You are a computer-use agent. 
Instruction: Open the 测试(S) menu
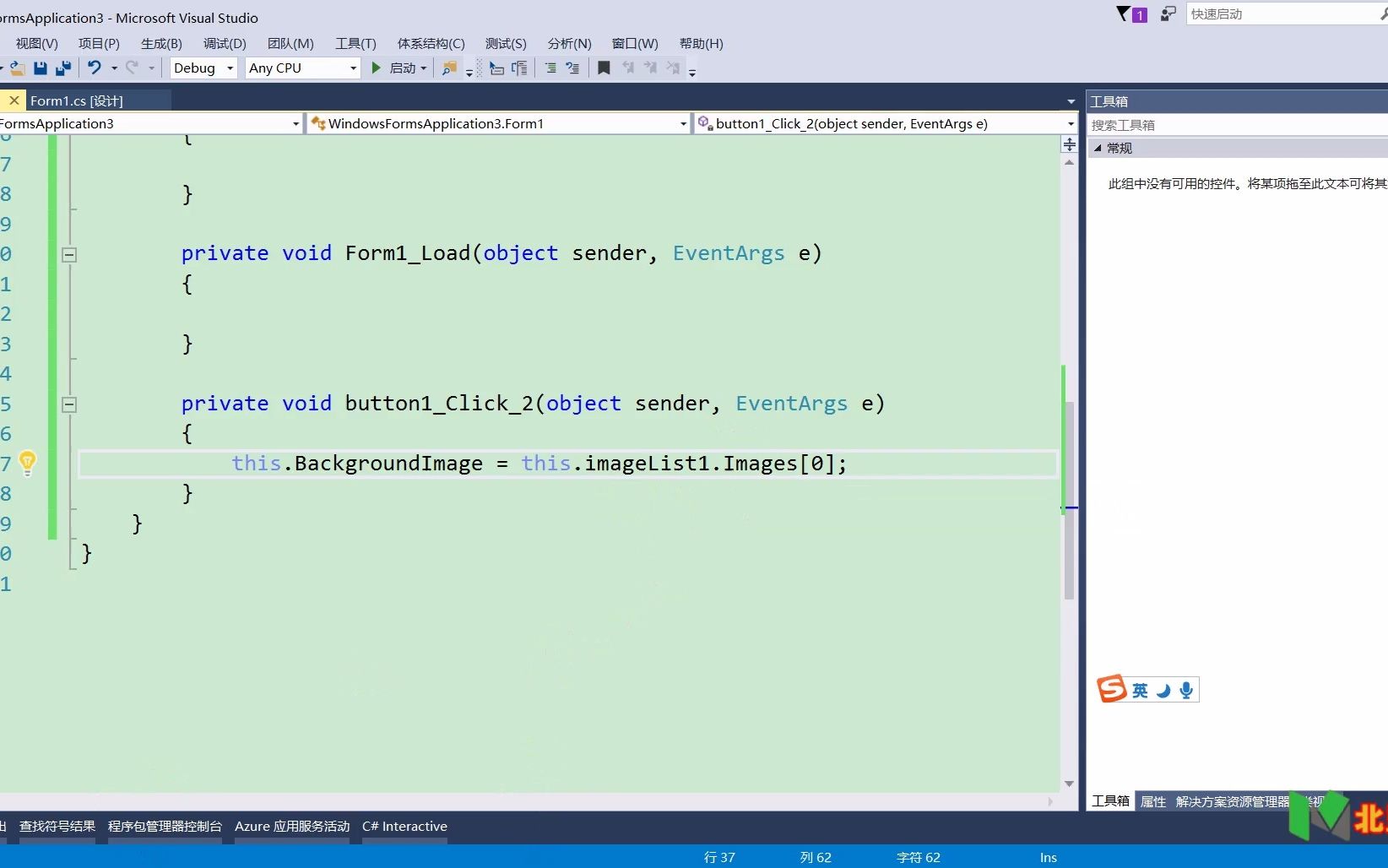(506, 43)
